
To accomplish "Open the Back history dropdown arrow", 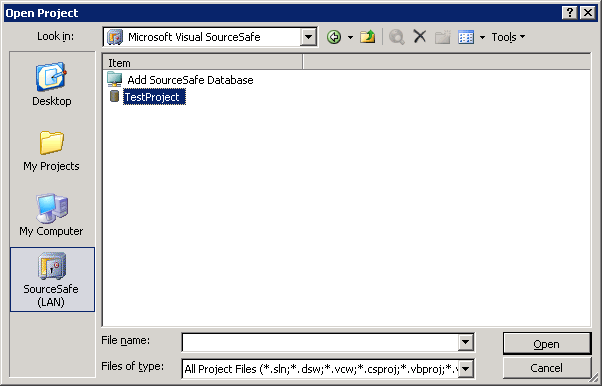I will pos(350,37).
